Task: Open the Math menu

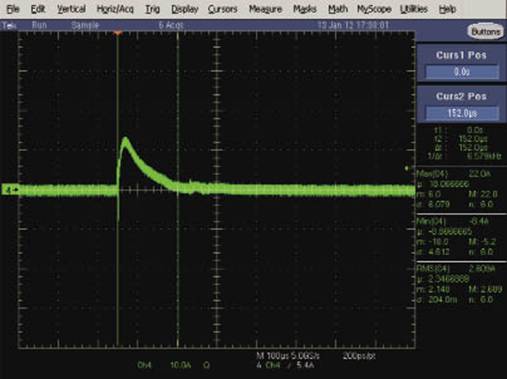Action: click(x=338, y=9)
